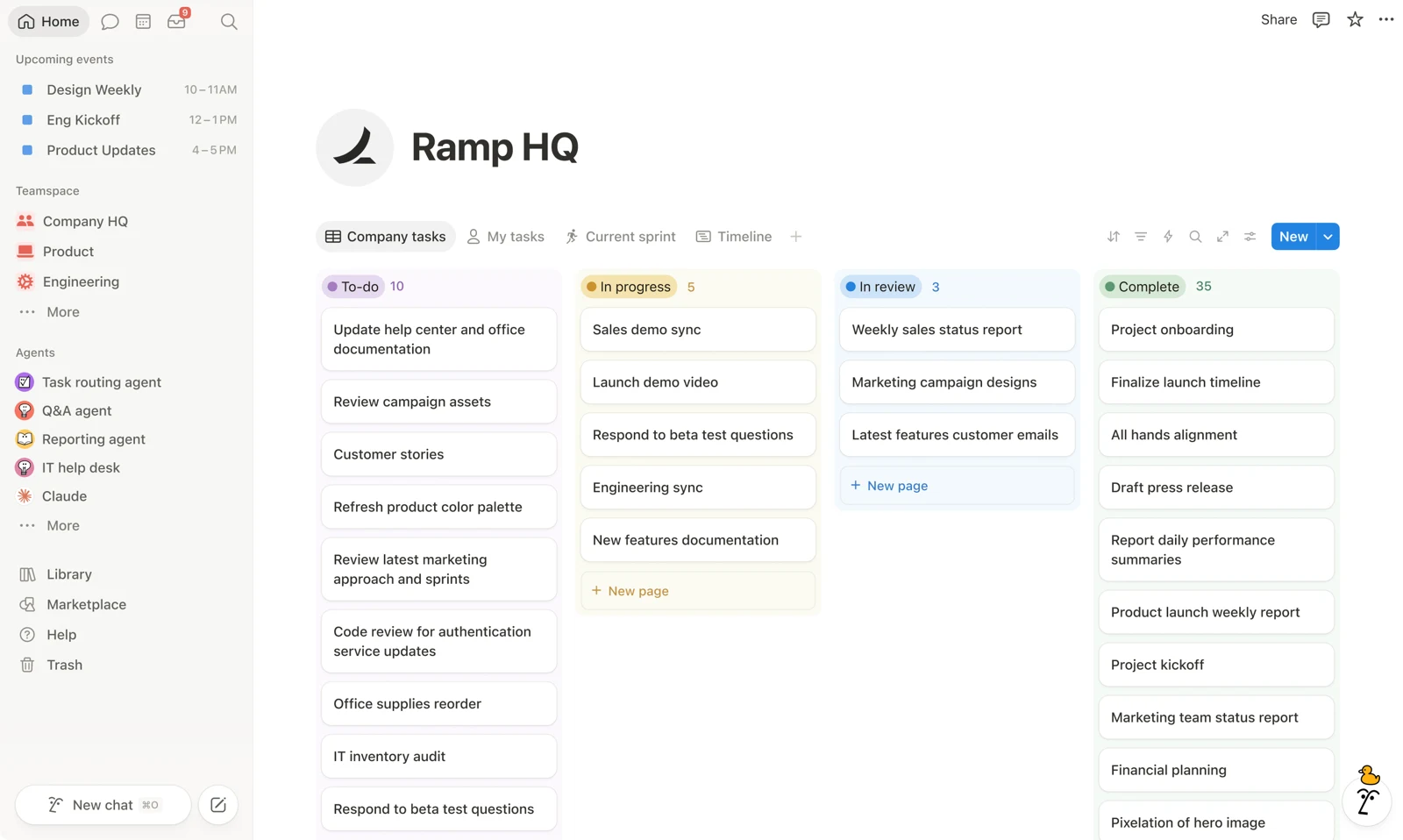Open the comments icon next to Share
This screenshot has width=1403, height=840.
point(1321,19)
